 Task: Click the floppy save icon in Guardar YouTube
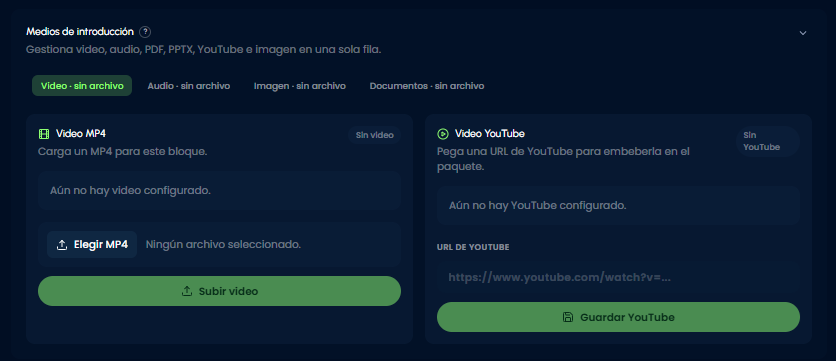point(568,317)
